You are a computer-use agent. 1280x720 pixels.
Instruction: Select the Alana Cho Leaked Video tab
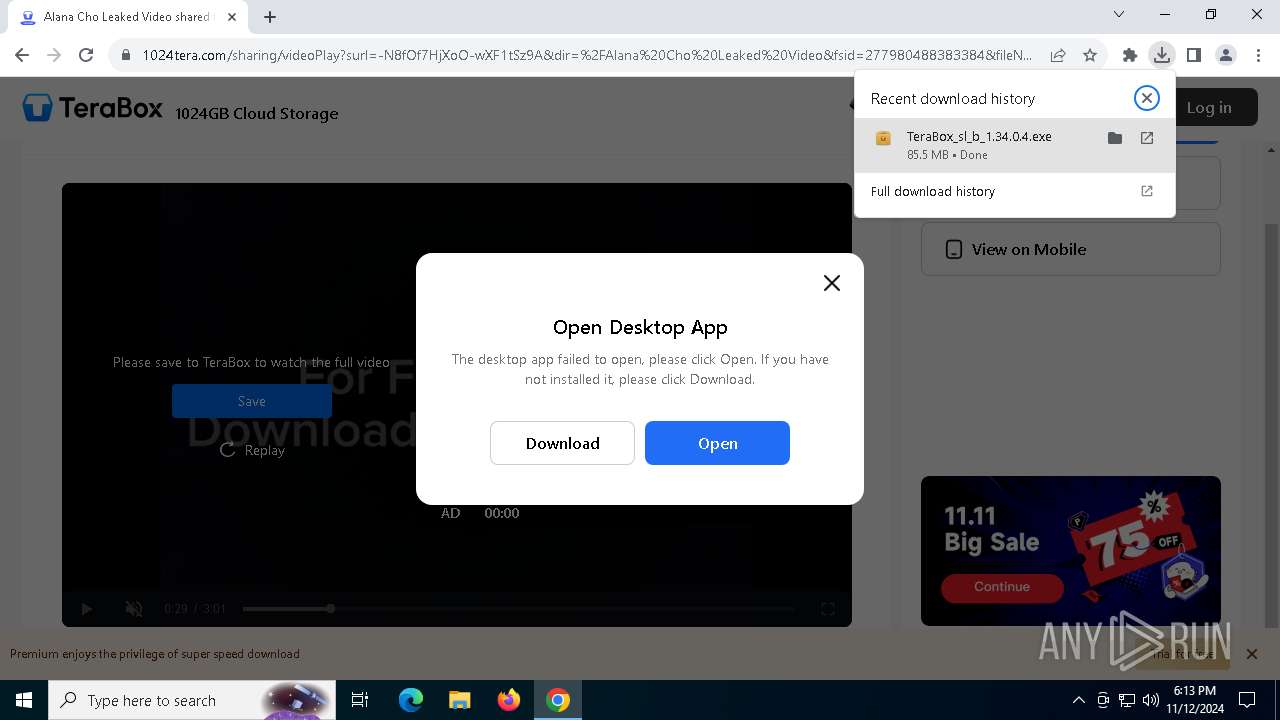tap(126, 16)
